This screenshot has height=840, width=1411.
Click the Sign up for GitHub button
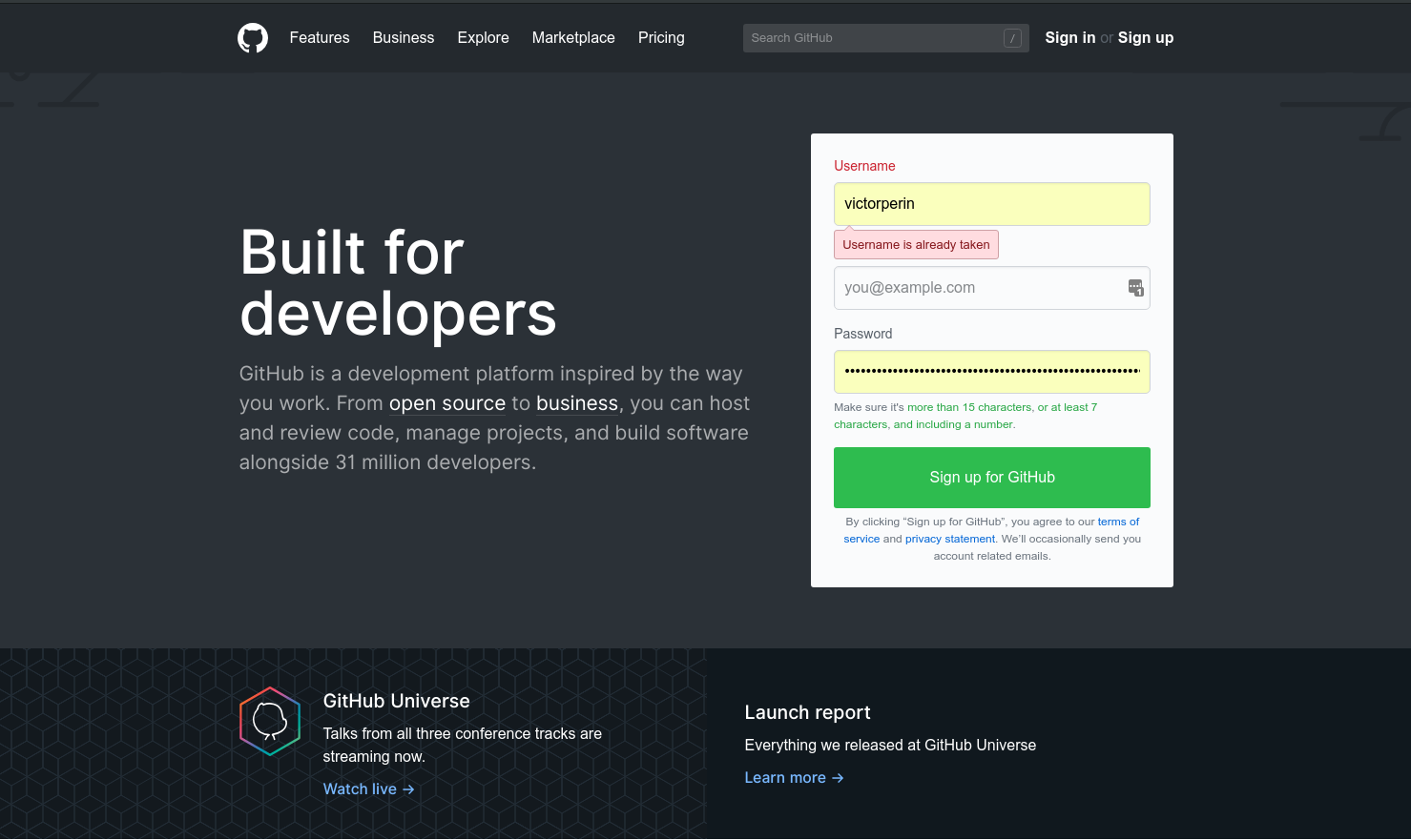click(x=992, y=478)
